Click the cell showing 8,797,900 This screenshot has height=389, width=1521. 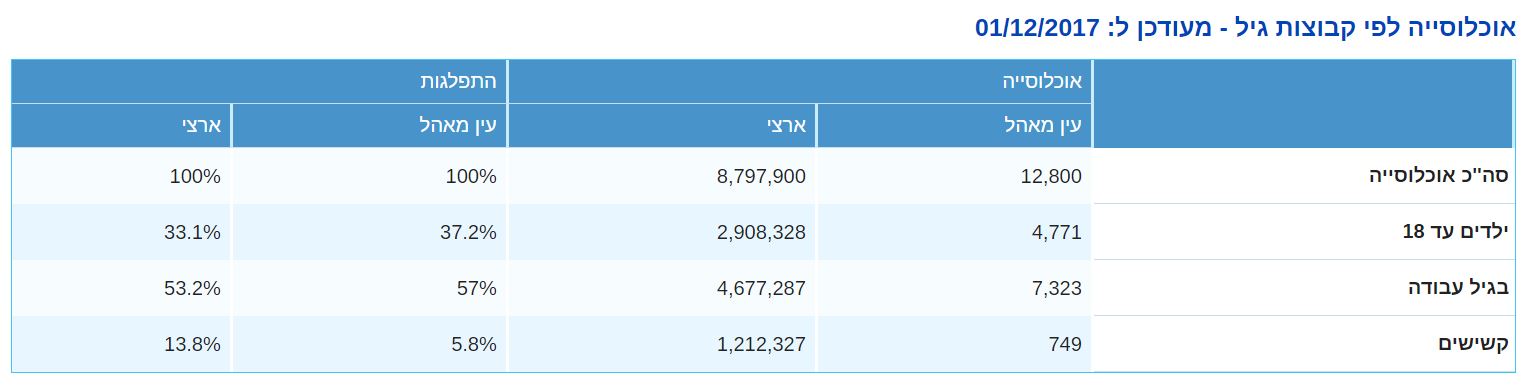(x=663, y=176)
